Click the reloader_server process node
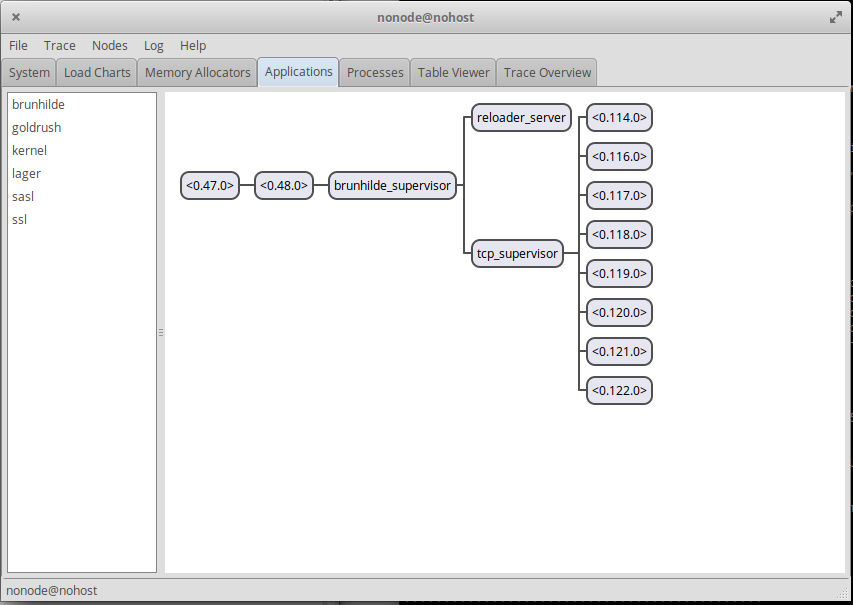 [521, 118]
